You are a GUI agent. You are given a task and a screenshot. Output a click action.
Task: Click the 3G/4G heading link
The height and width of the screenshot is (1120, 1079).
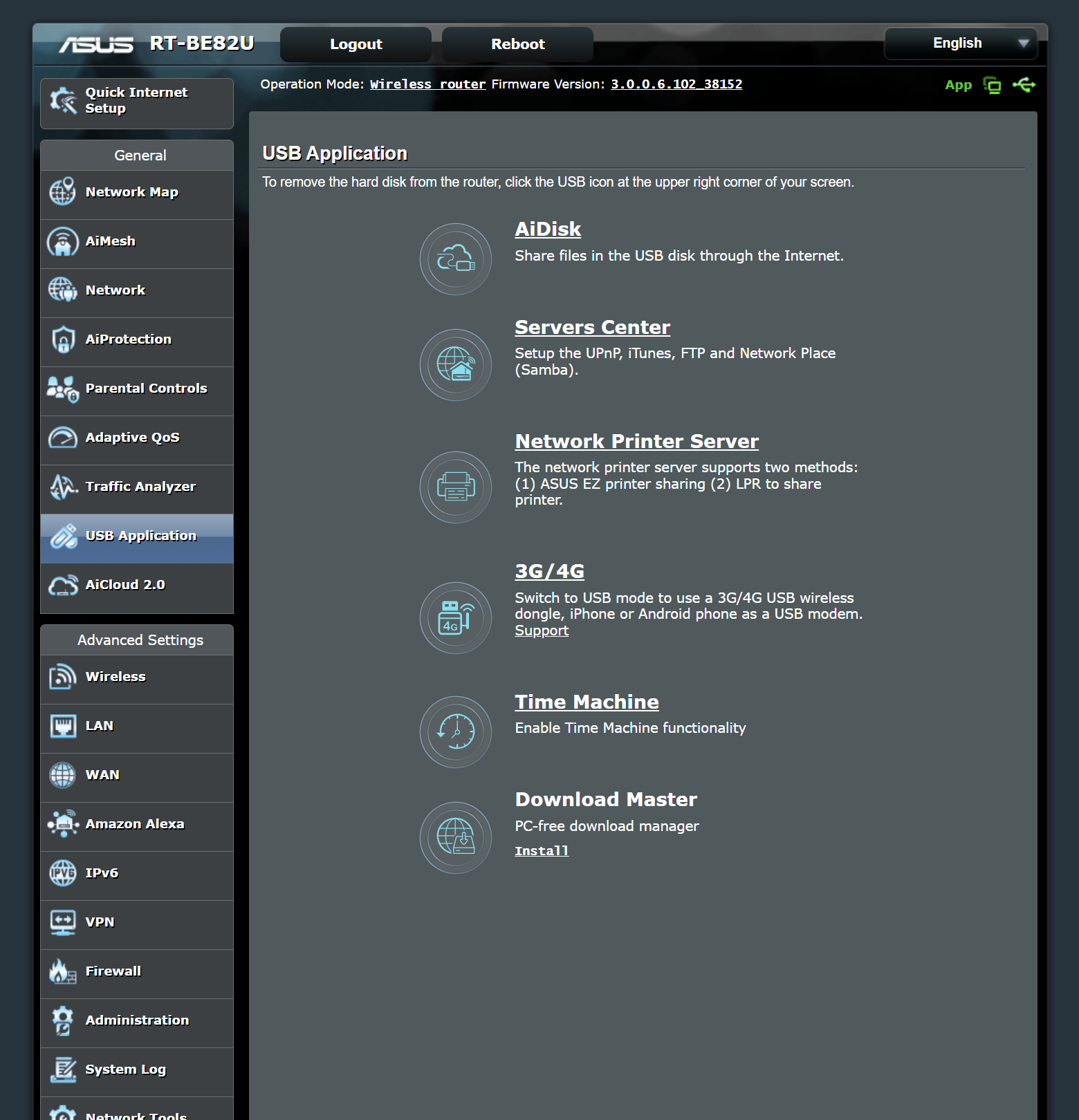click(550, 571)
